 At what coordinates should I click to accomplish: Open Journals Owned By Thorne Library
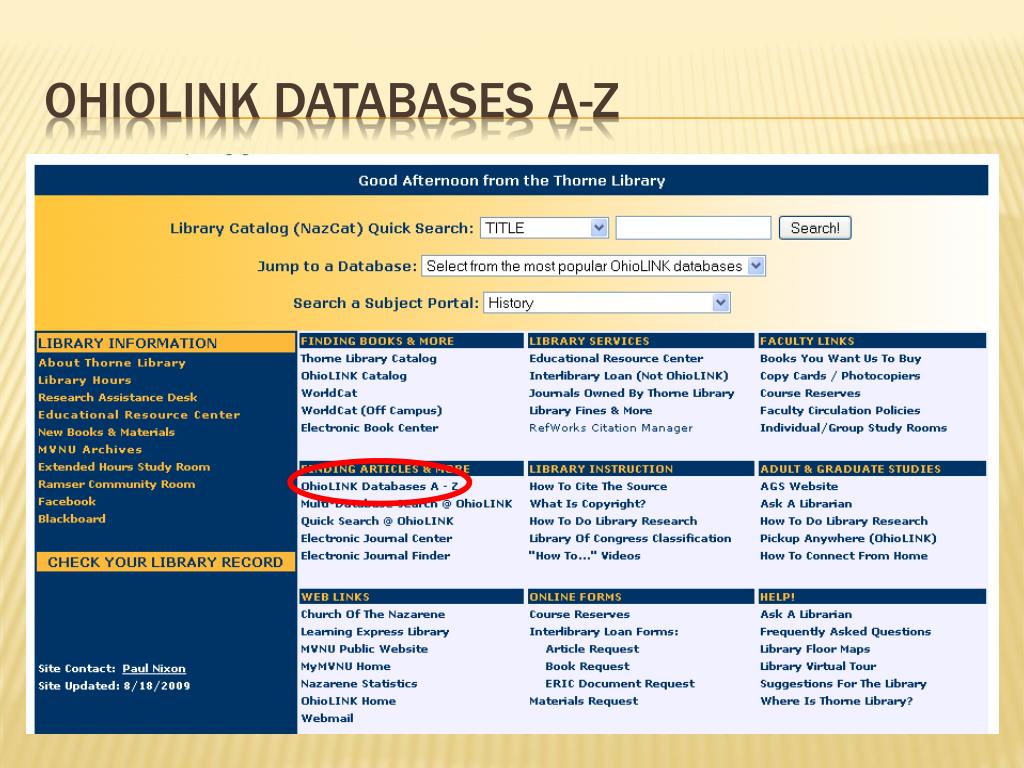tap(632, 393)
